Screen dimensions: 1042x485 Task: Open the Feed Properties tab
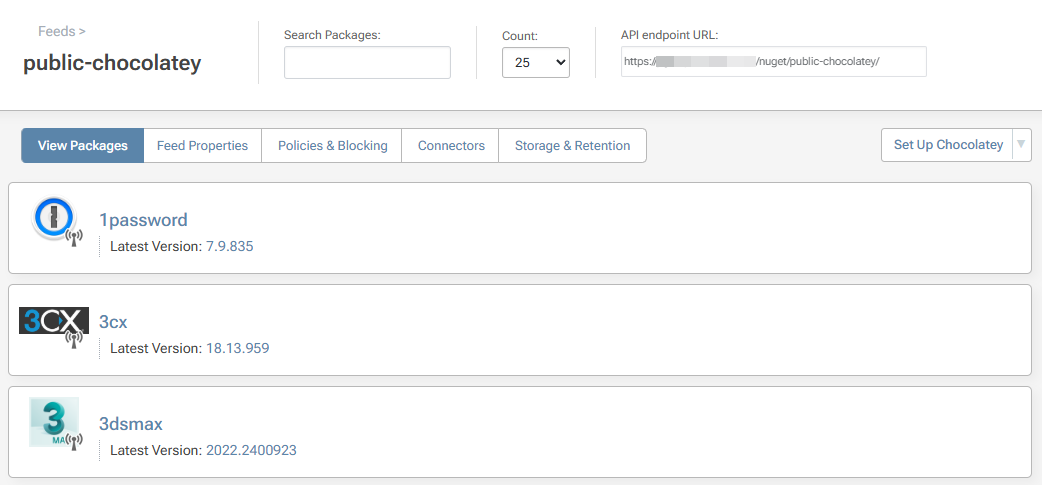pyautogui.click(x=202, y=146)
